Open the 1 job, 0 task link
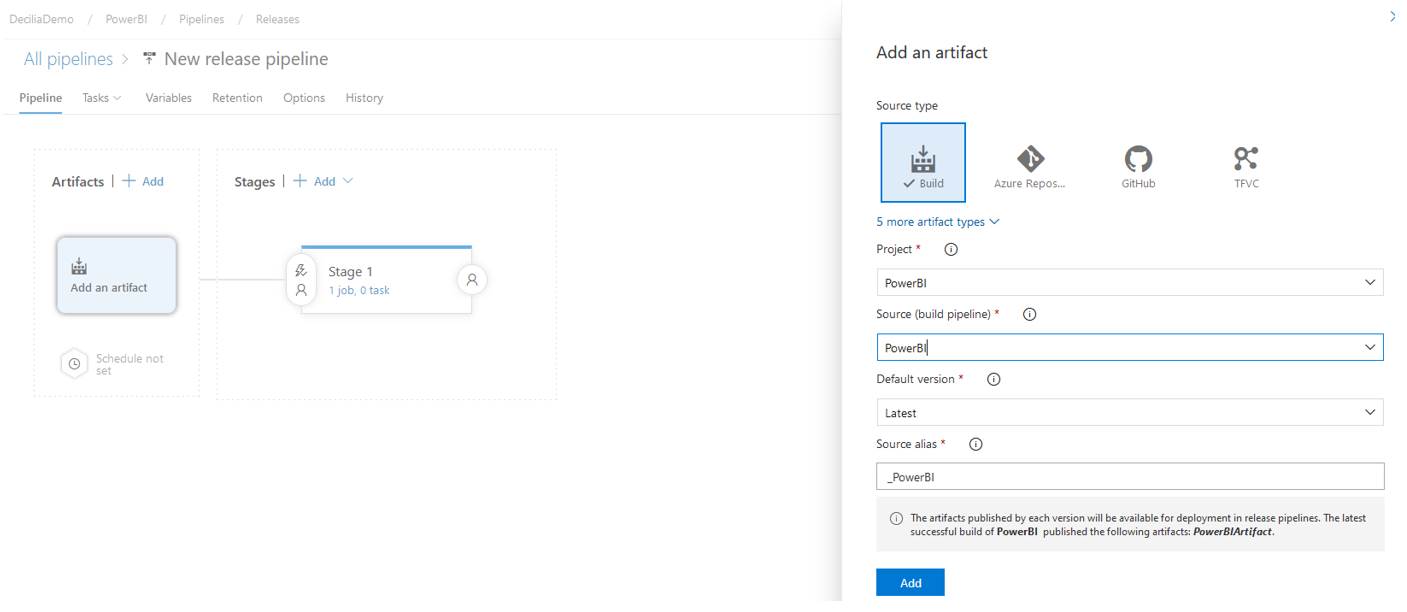The width and height of the screenshot is (1407, 612). click(359, 291)
